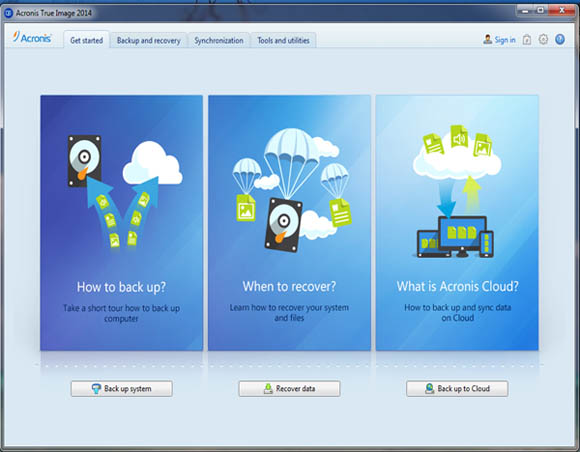Open the Synchronization tab
This screenshot has height=452, width=580.
click(x=219, y=40)
